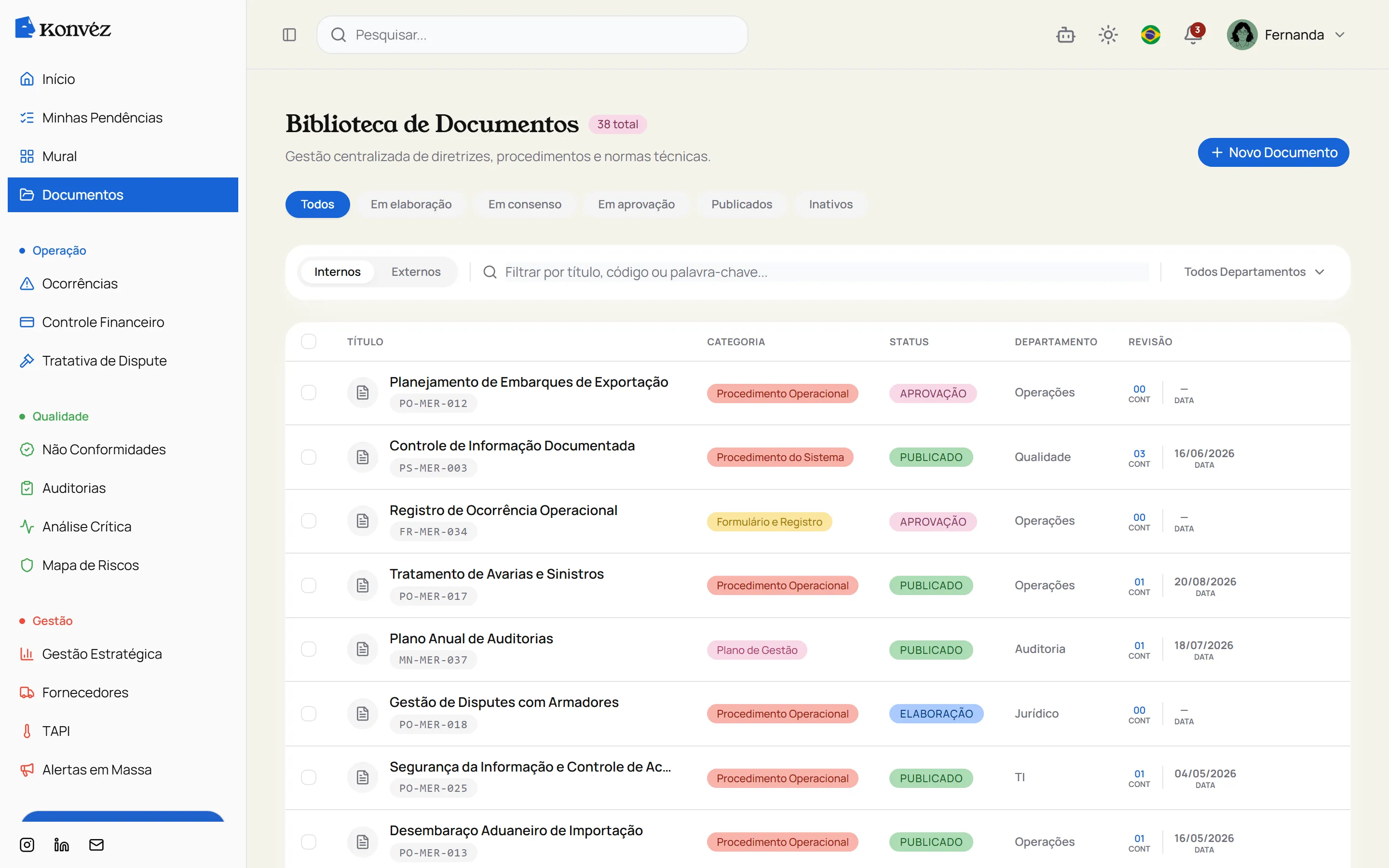Click the mail envelope icon in footer
Image resolution: width=1389 pixels, height=868 pixels.
[96, 844]
